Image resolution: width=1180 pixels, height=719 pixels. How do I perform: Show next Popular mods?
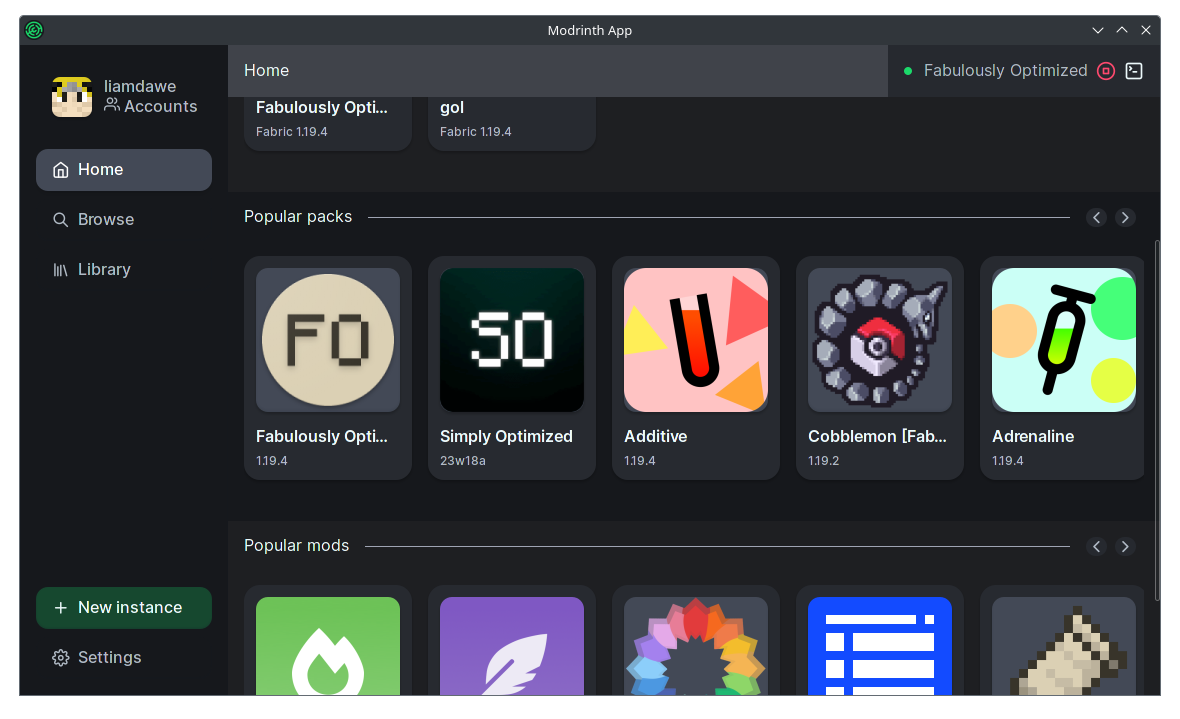[x=1125, y=546]
